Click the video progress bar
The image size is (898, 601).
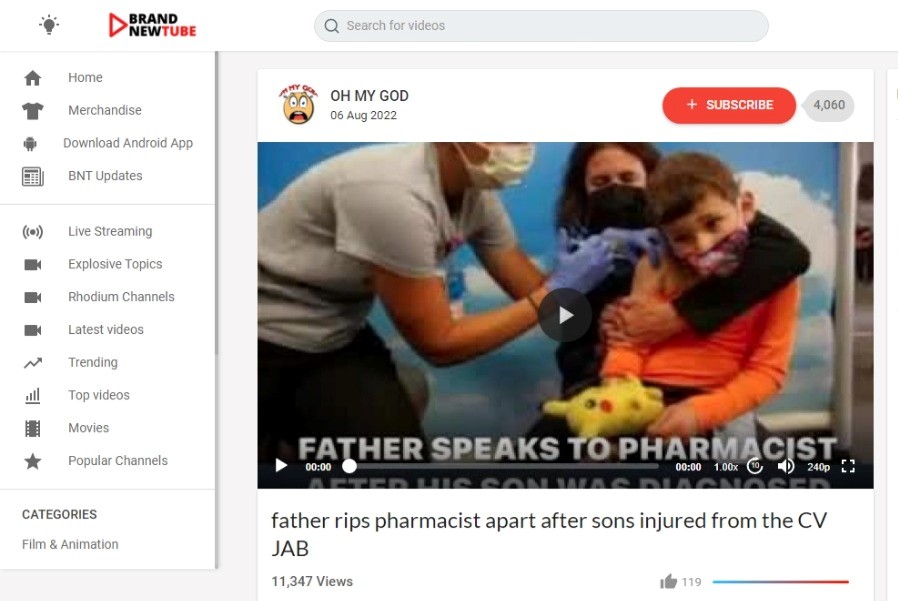(x=501, y=466)
